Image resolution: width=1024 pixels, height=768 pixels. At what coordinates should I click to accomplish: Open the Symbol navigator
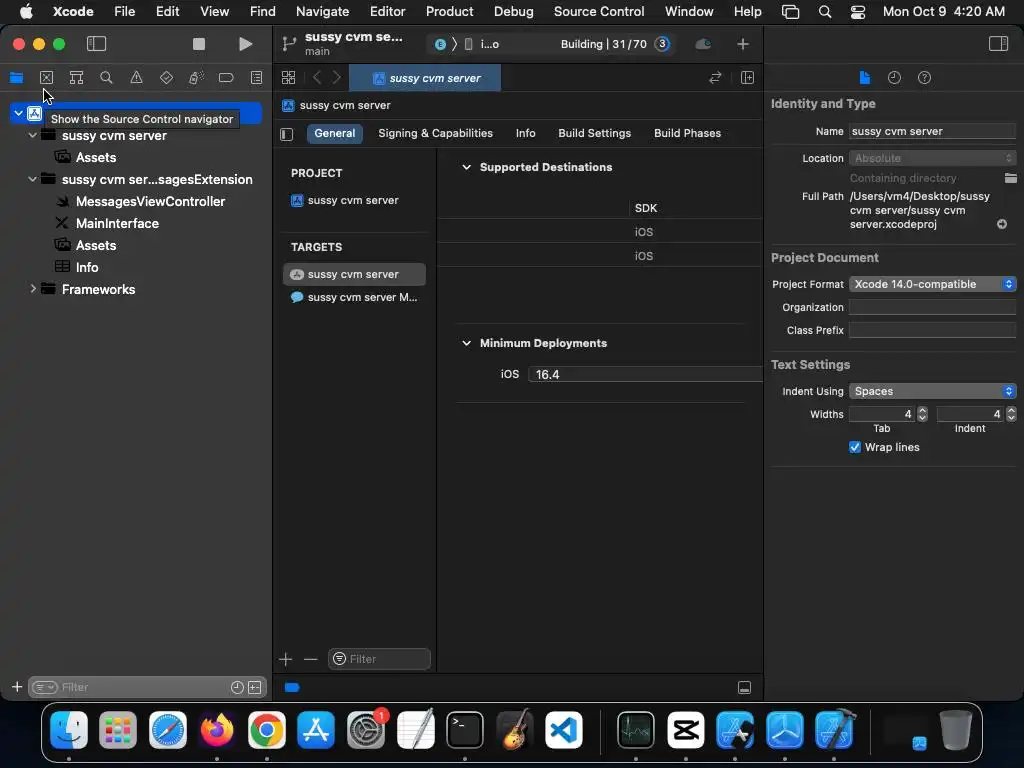pos(76,78)
